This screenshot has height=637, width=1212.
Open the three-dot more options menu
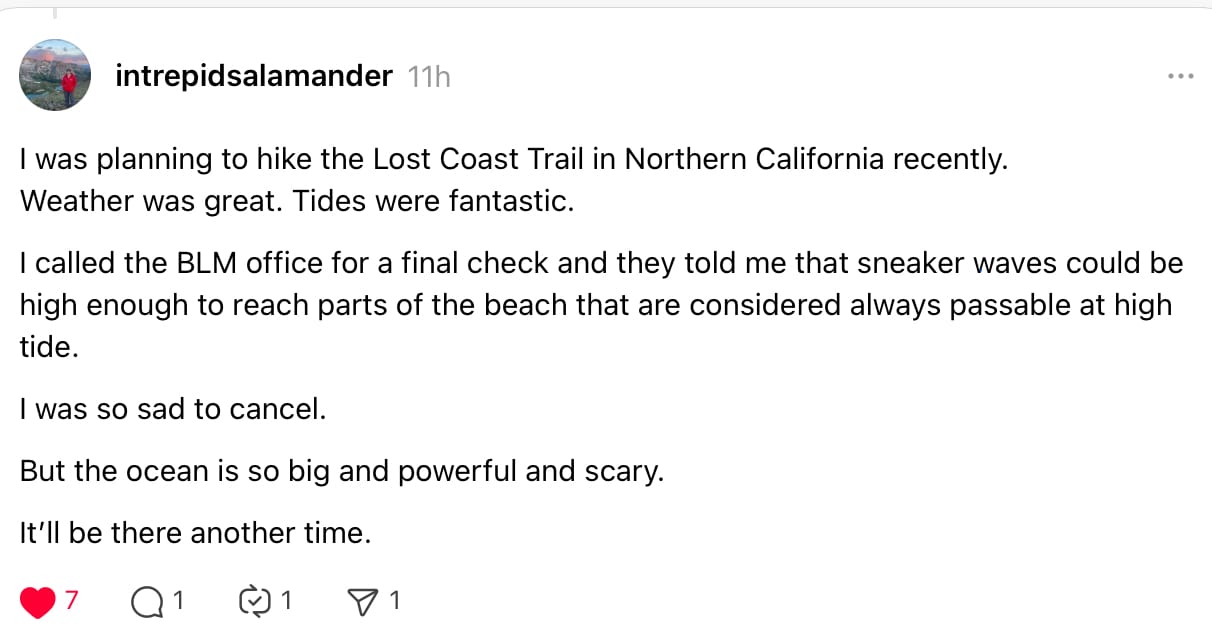point(1181,76)
